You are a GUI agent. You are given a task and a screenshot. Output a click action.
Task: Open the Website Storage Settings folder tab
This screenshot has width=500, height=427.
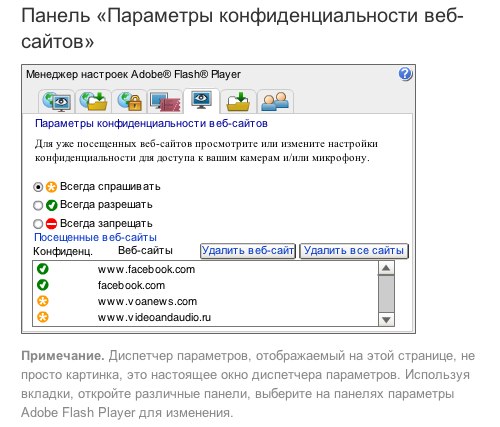point(238,101)
